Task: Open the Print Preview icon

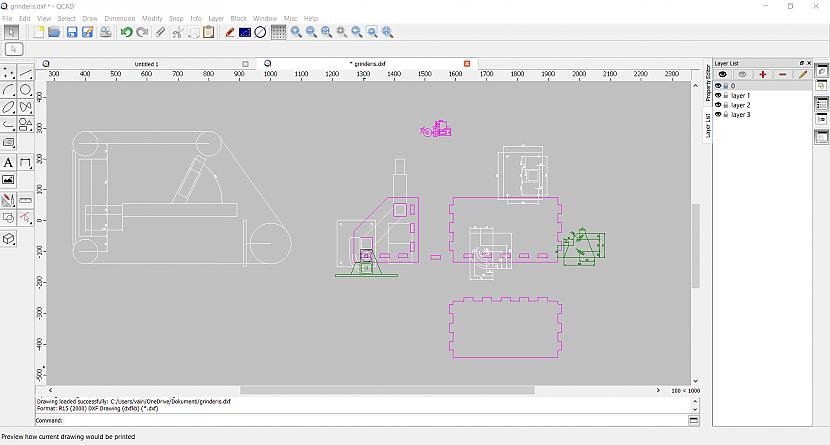Action: [106, 32]
